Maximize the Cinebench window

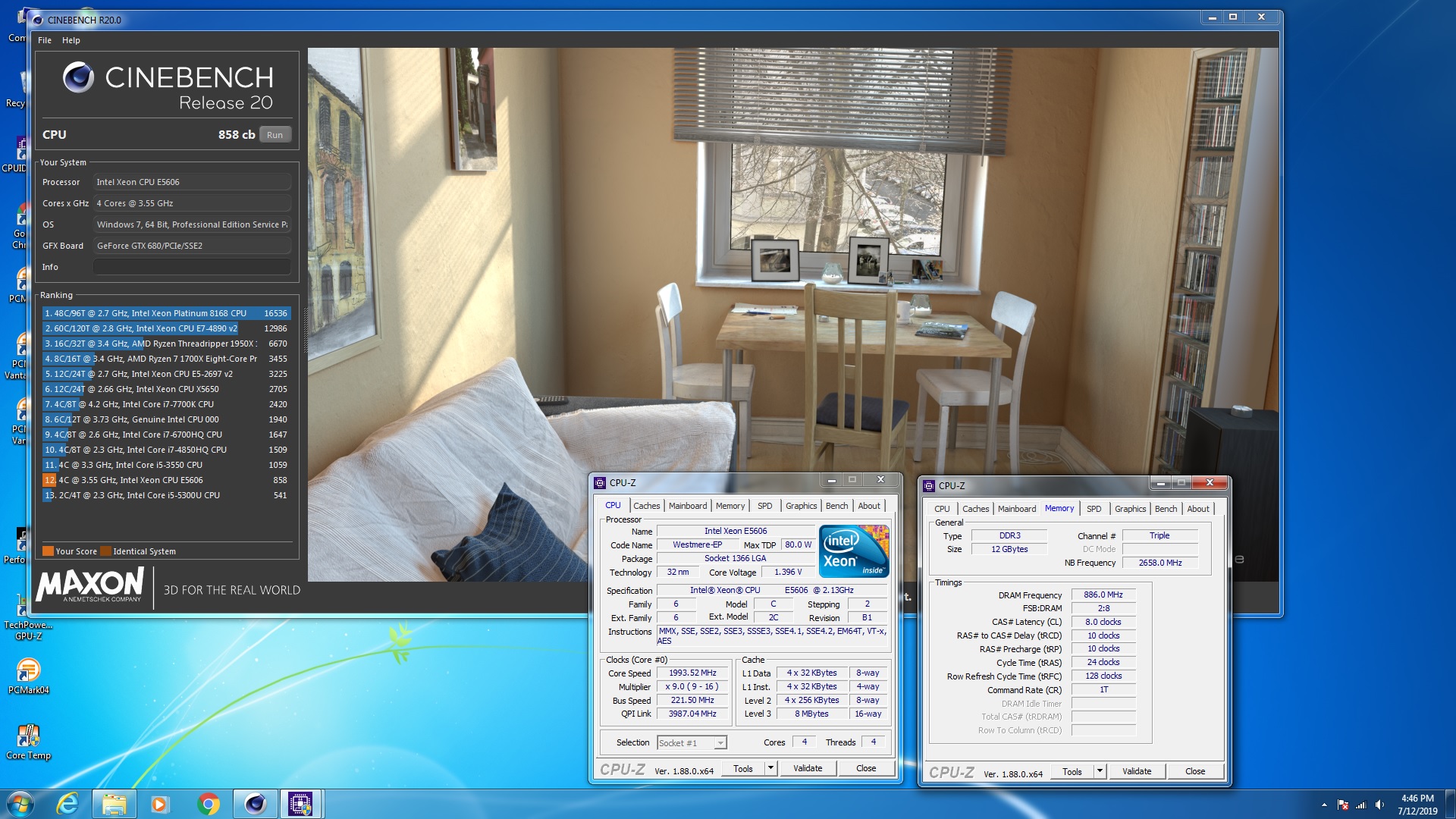[1233, 17]
